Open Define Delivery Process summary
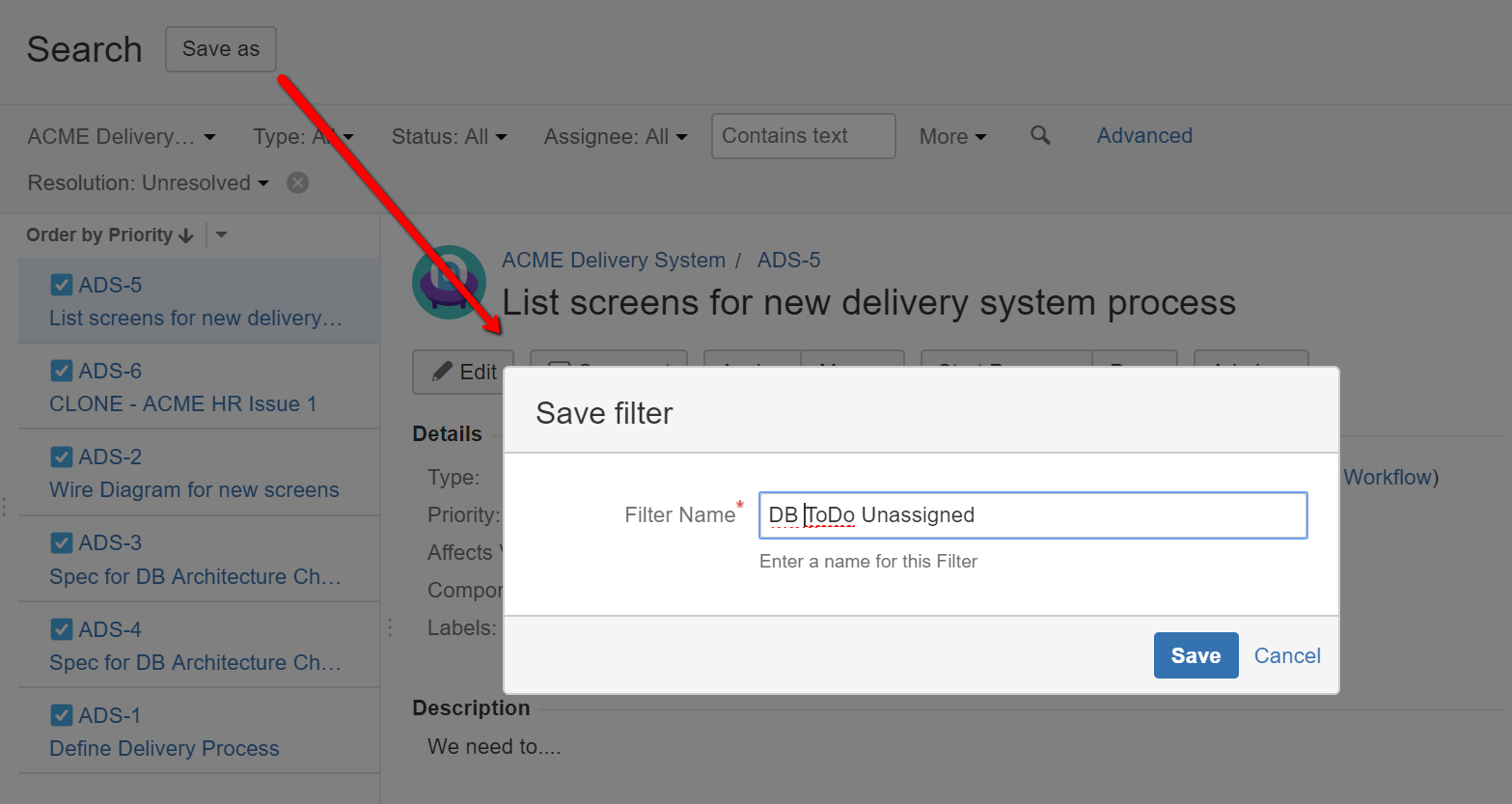This screenshot has width=1512, height=804. [164, 748]
